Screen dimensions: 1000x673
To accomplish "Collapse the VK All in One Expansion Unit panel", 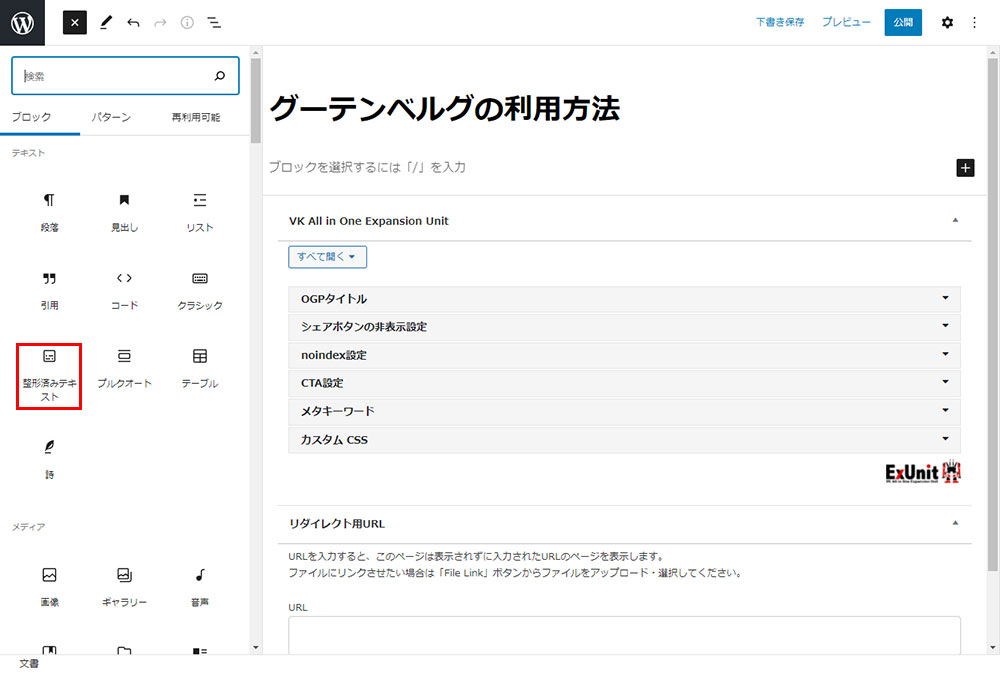I will click(x=955, y=220).
